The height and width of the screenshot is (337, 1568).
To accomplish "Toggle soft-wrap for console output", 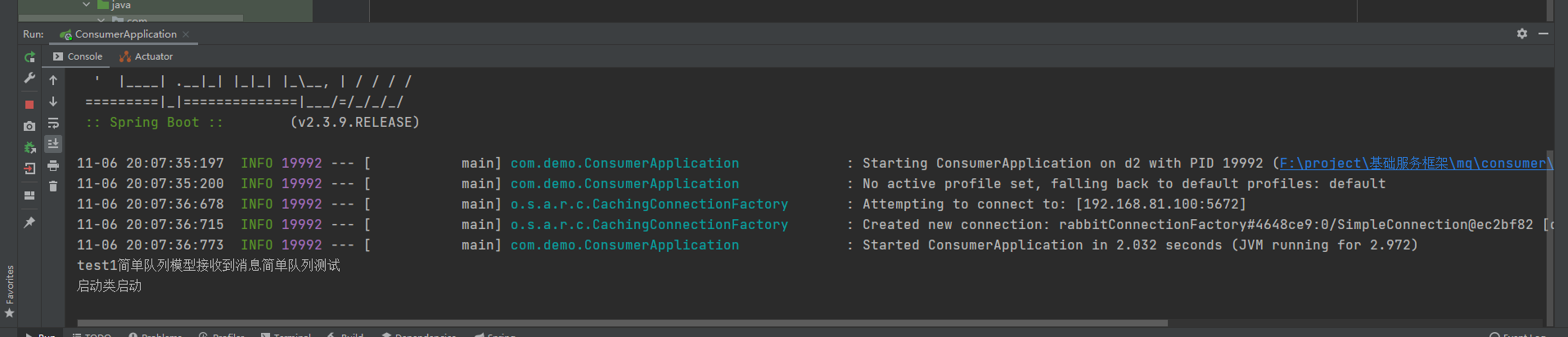I will [53, 124].
